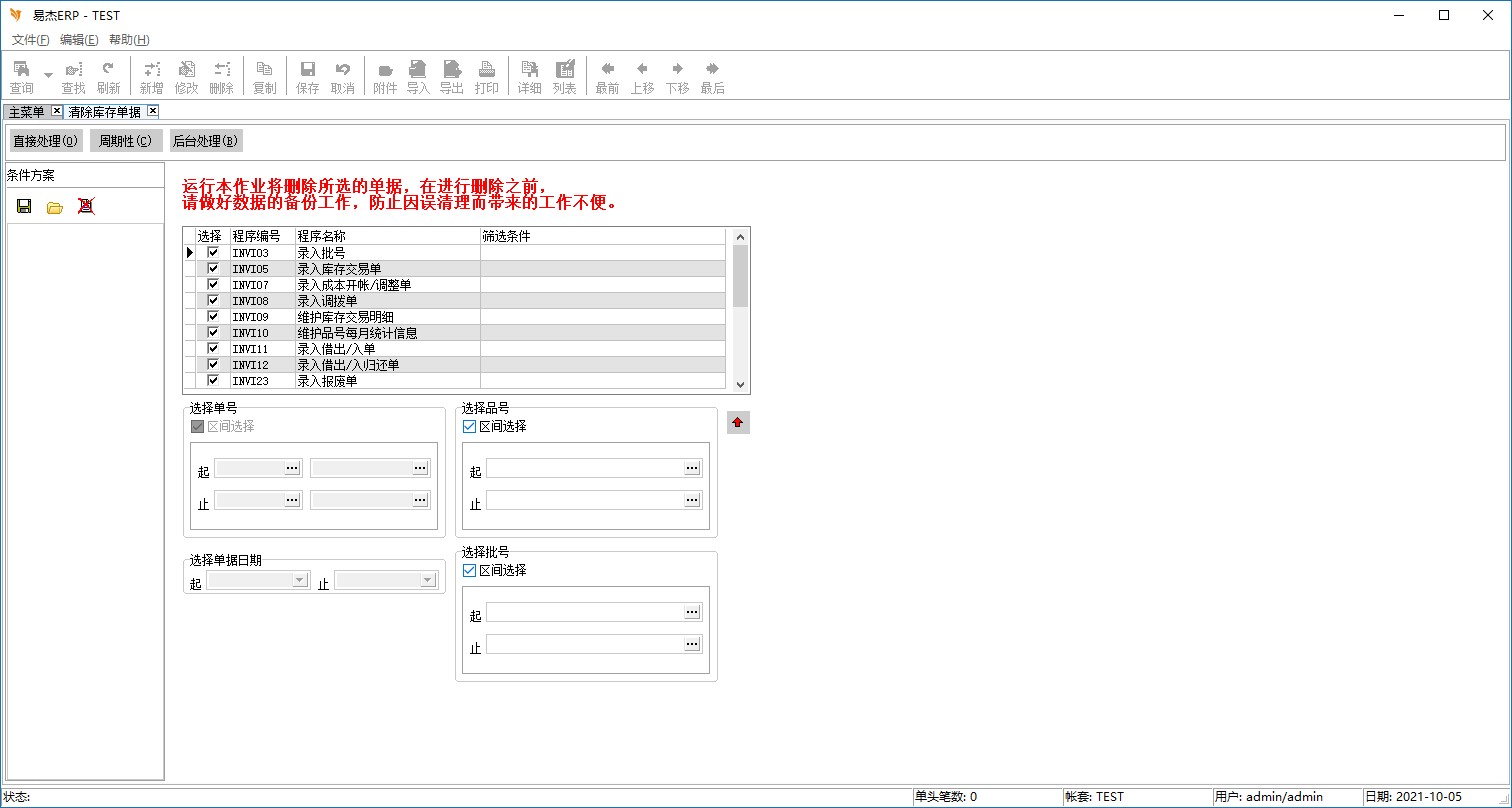Click the 保存 save toolbar icon
The width and height of the screenshot is (1512, 808).
click(308, 76)
